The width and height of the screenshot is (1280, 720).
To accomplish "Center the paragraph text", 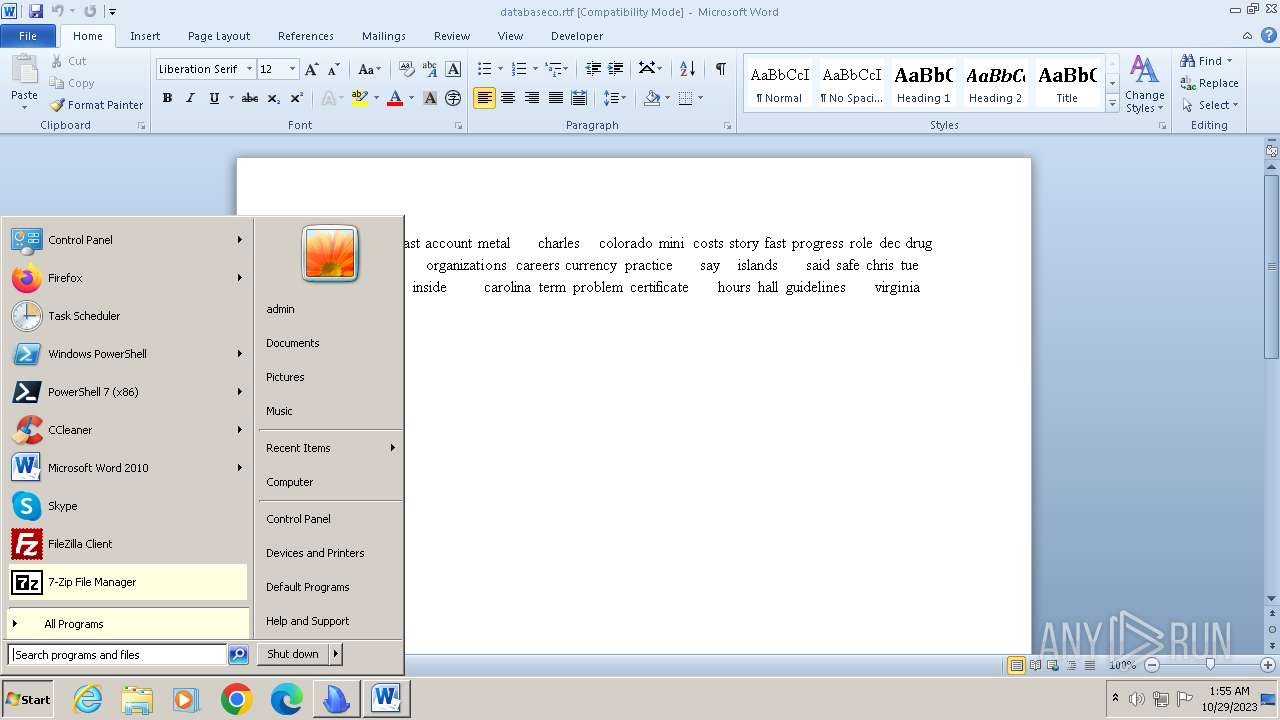I will [x=508, y=98].
